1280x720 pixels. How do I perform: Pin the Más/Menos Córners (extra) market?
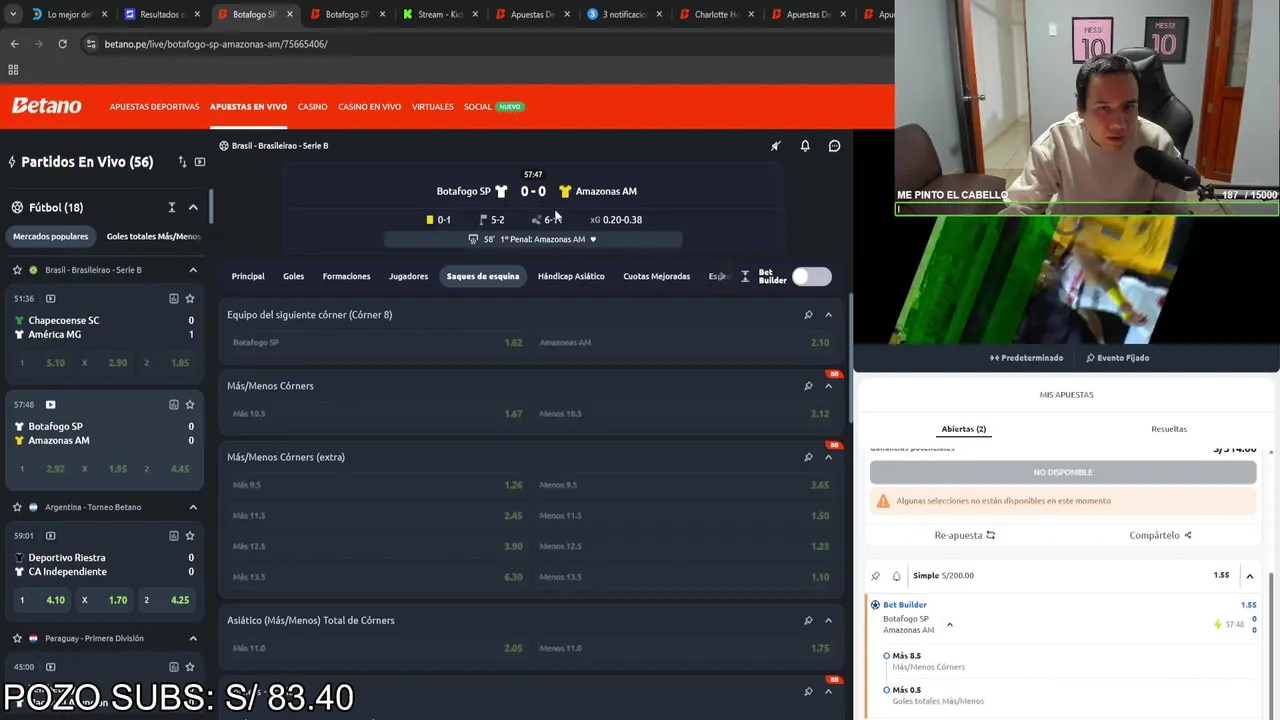(808, 457)
